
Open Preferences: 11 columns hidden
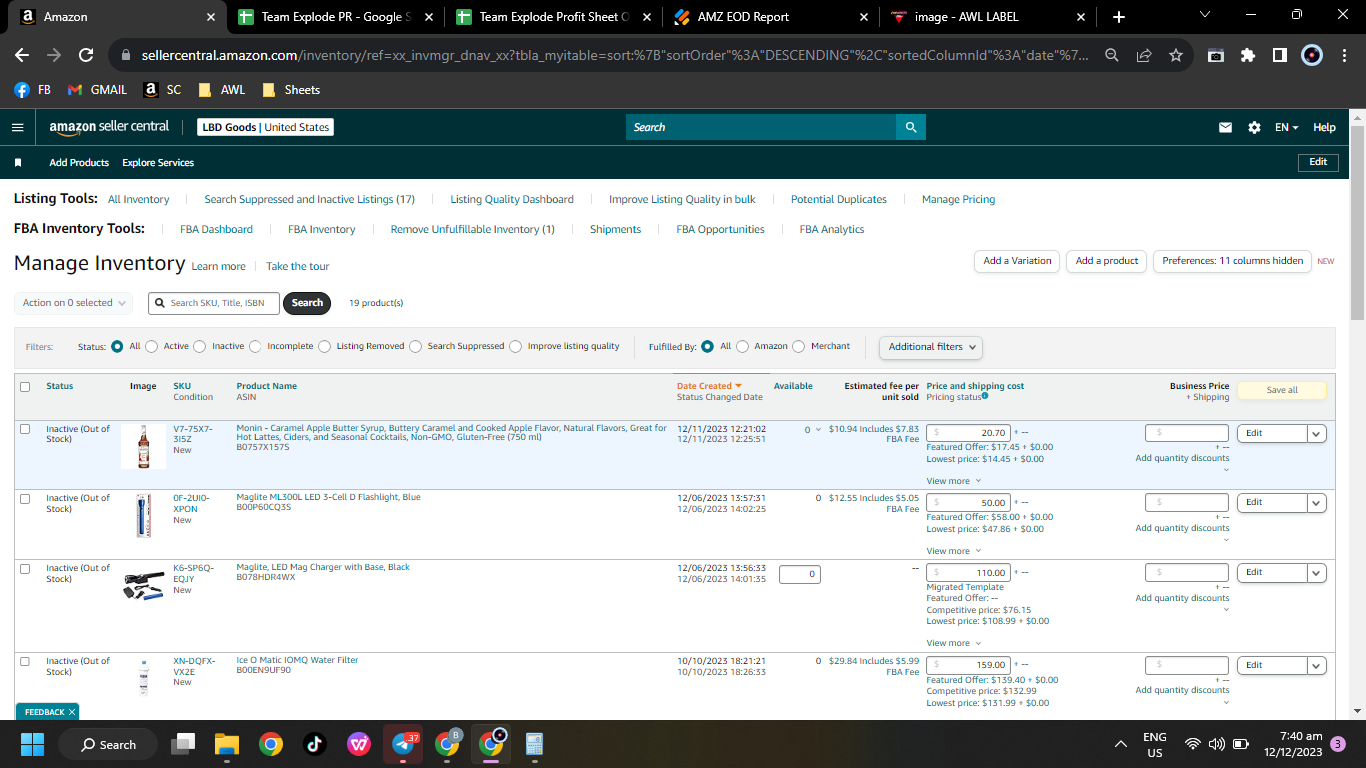[x=1232, y=261]
